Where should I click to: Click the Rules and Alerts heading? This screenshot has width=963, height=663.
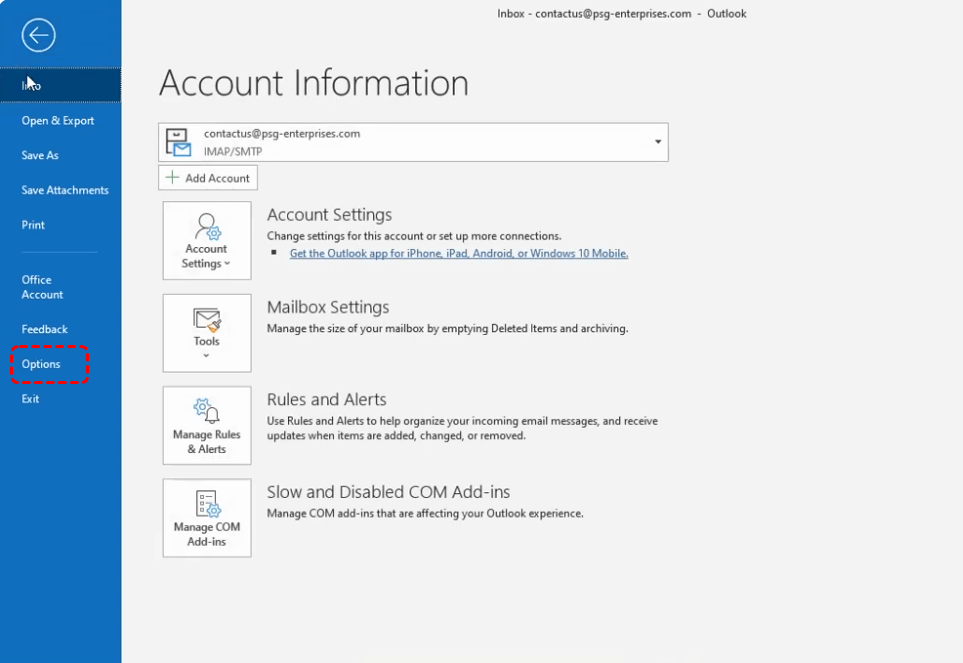(327, 400)
